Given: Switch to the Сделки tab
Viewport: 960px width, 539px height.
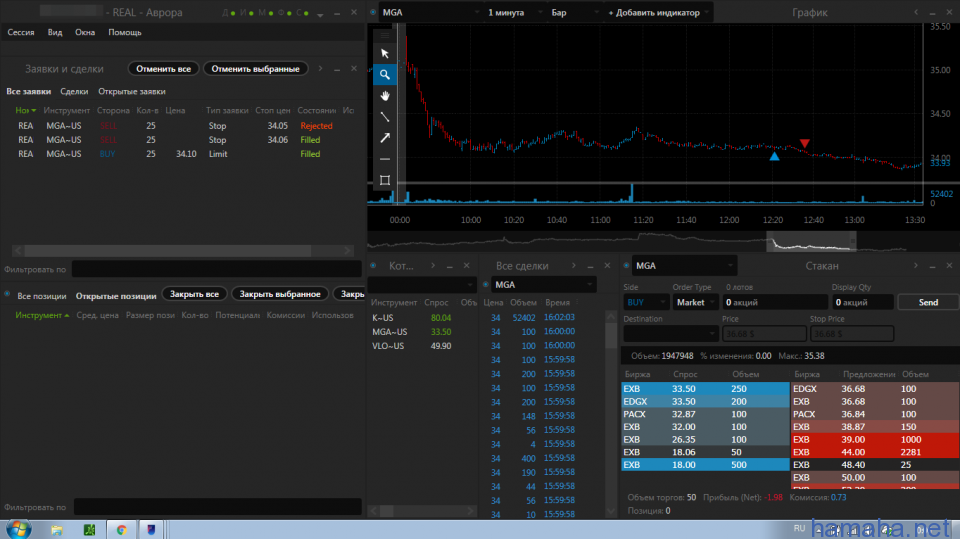Looking at the screenshot, I should click(74, 91).
